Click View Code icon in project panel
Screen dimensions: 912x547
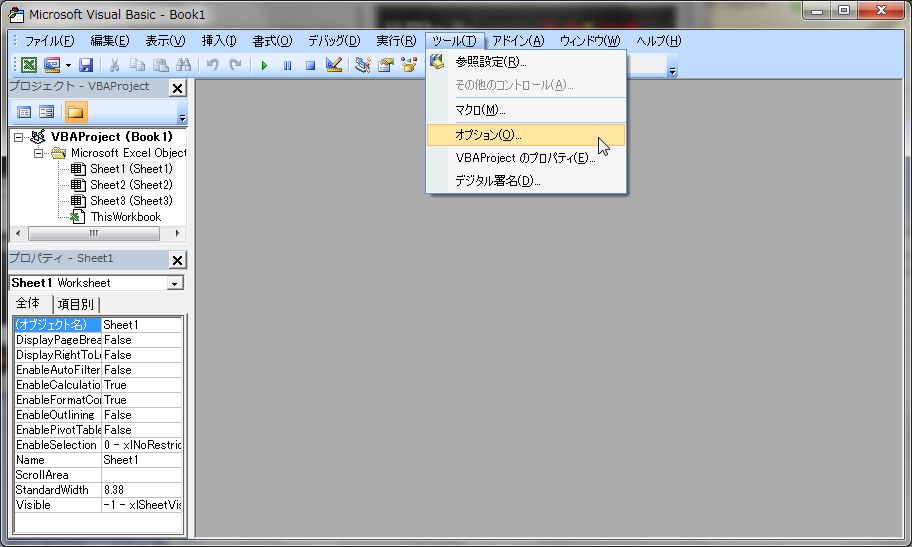tap(24, 112)
